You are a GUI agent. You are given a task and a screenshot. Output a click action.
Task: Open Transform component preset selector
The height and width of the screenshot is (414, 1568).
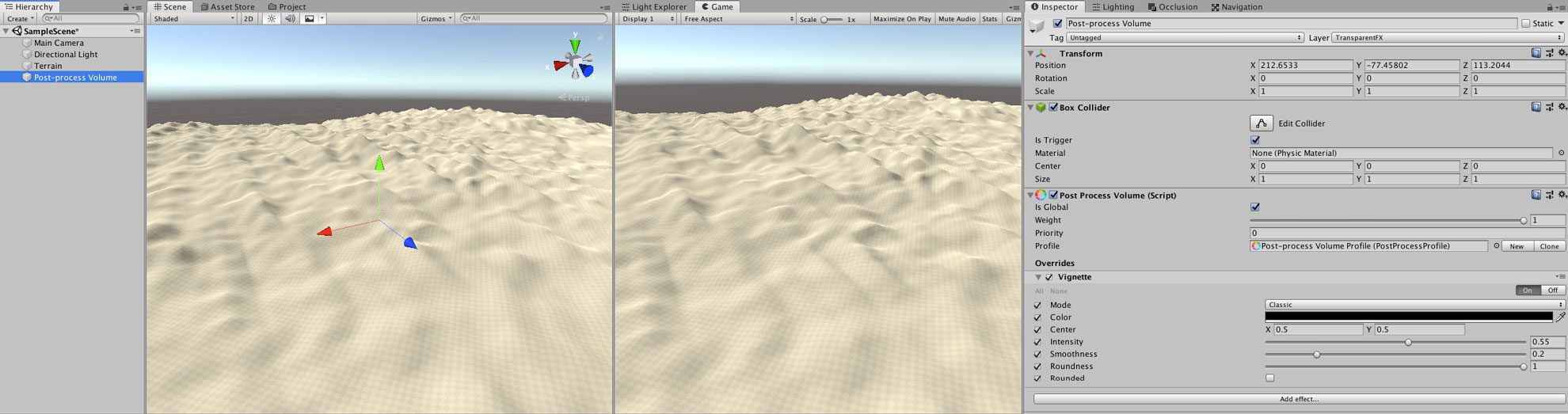click(1549, 53)
